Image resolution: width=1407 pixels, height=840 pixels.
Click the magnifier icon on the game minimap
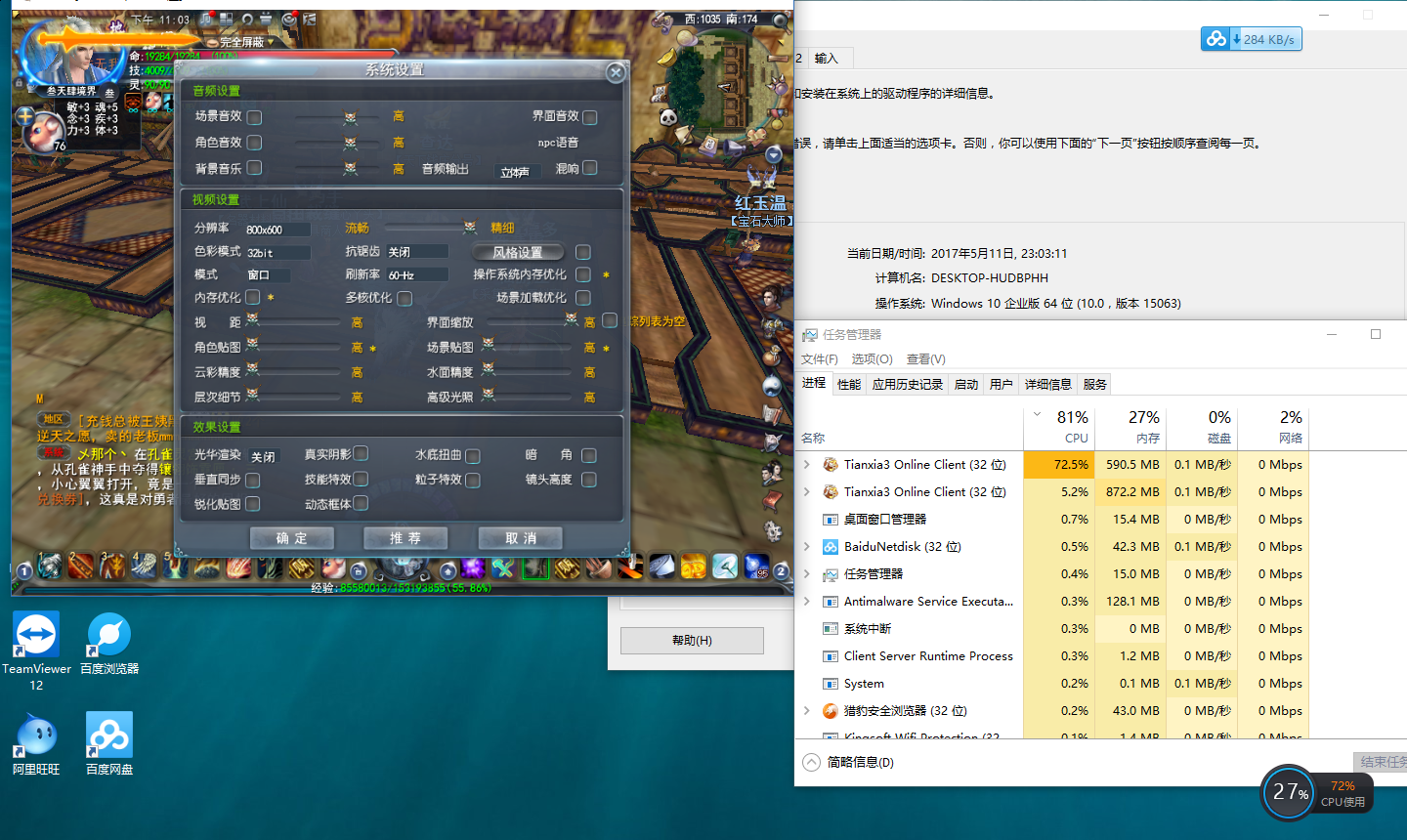[x=780, y=21]
